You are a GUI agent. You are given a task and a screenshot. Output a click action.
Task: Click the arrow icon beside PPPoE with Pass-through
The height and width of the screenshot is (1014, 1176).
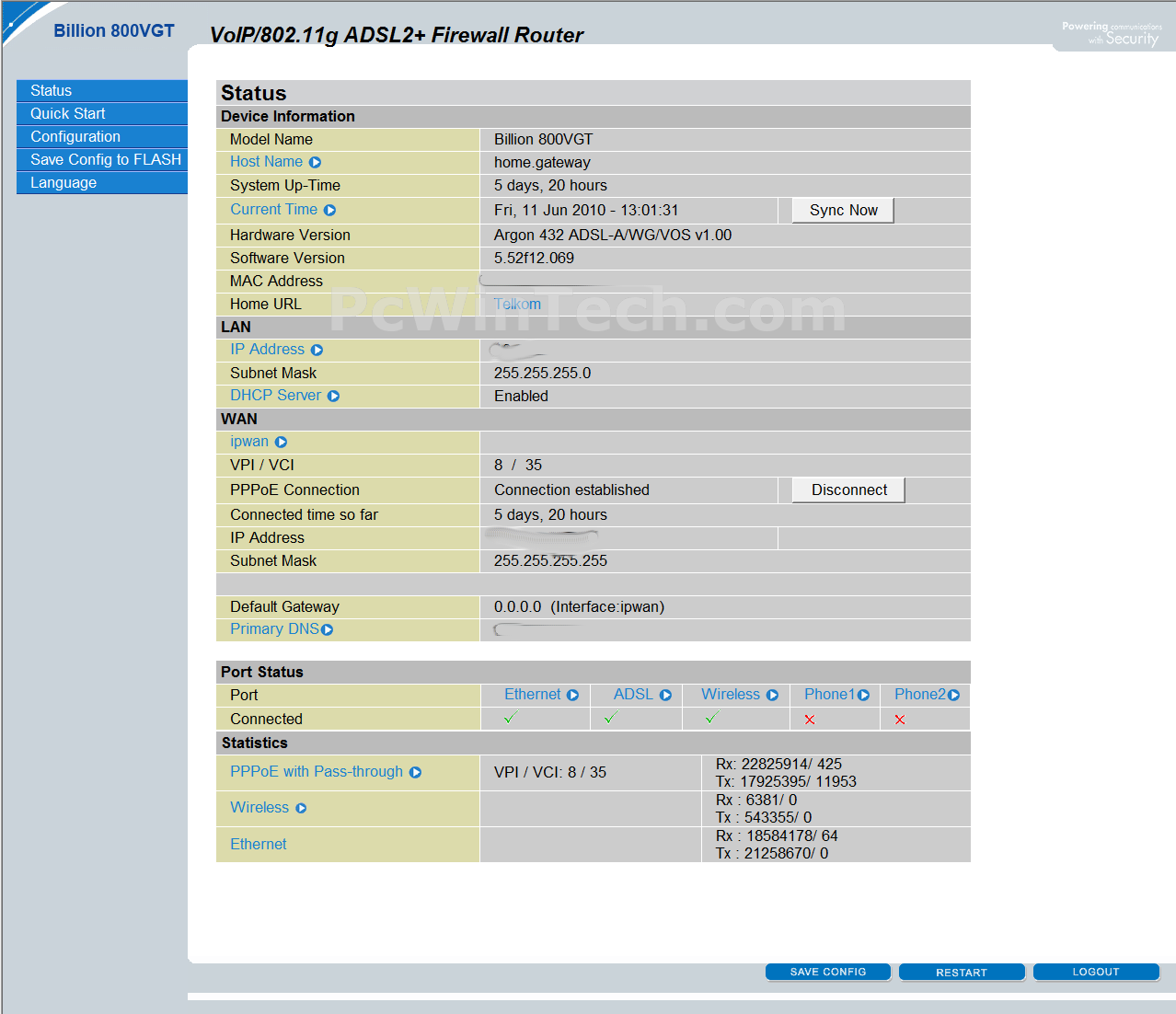point(415,773)
